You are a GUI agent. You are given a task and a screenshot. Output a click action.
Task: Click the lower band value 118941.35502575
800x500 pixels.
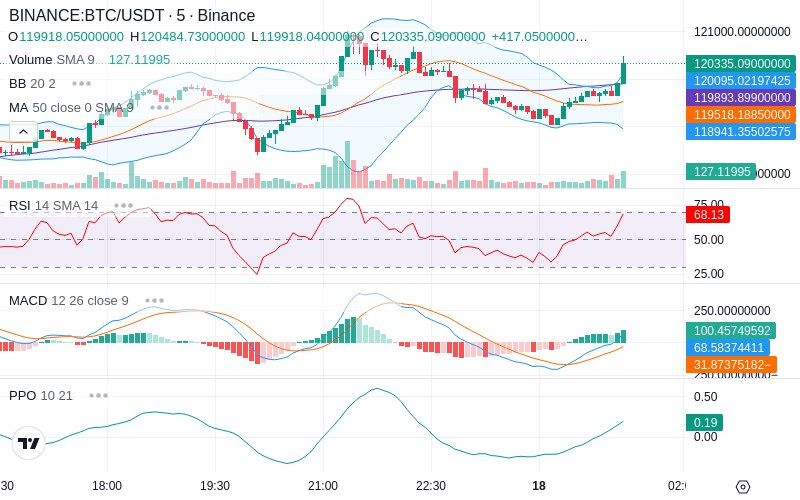[741, 132]
